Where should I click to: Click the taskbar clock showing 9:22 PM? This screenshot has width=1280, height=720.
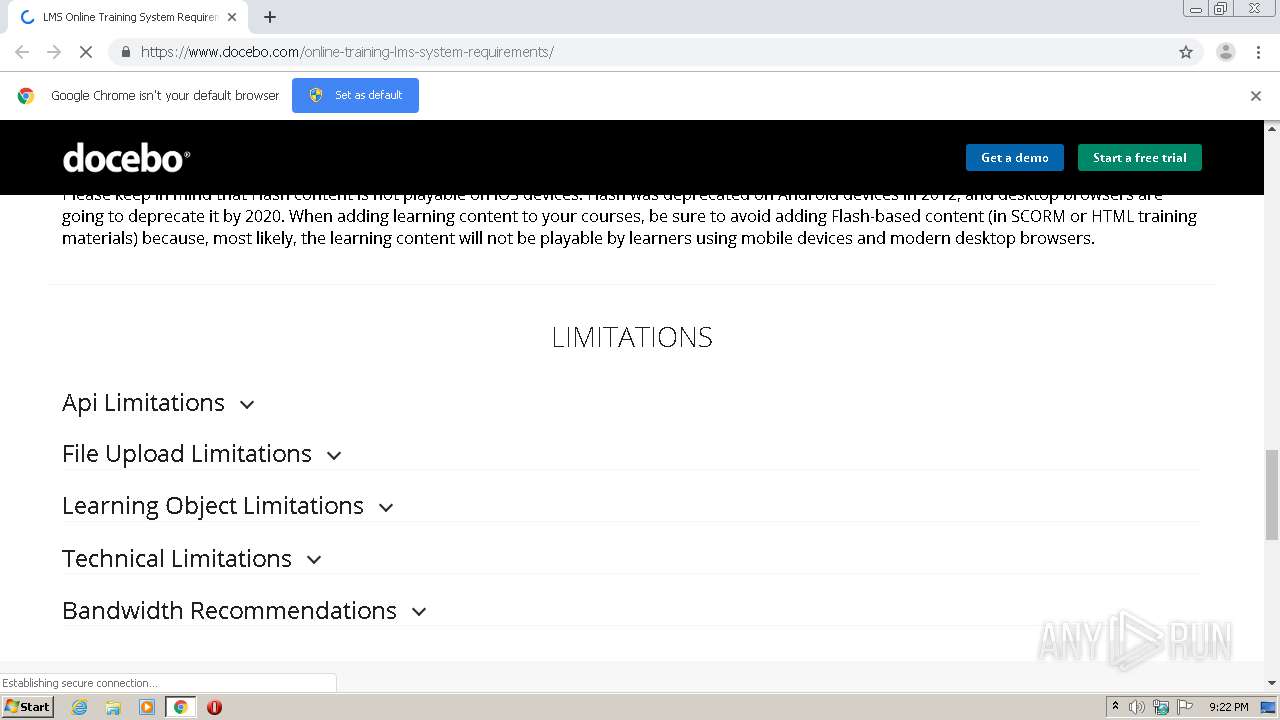(x=1228, y=707)
